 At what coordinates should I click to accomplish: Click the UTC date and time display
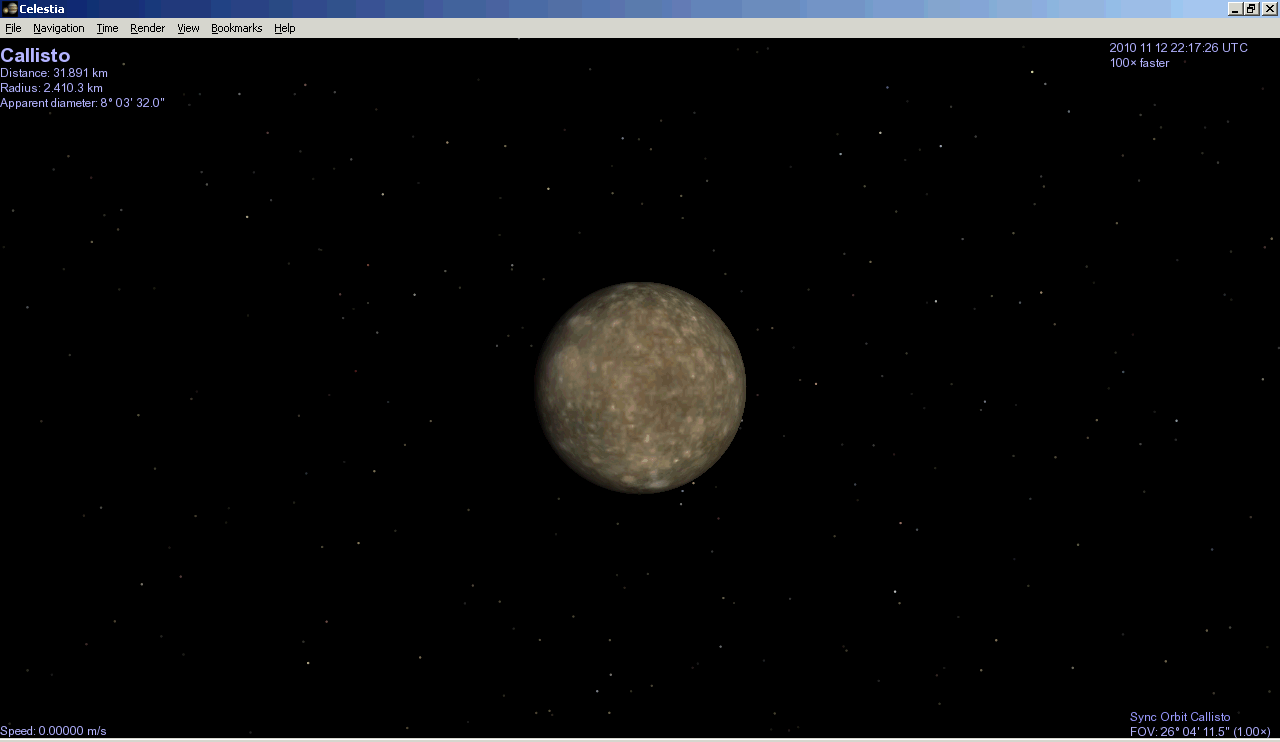1178,48
